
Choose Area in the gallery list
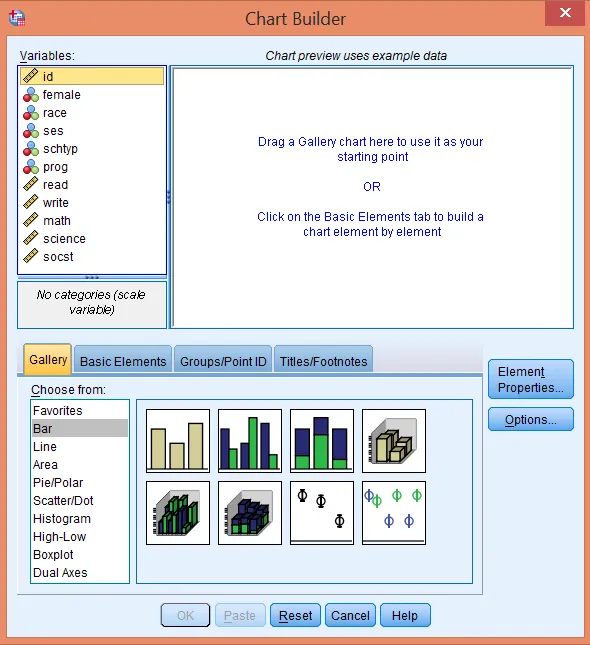click(79, 464)
